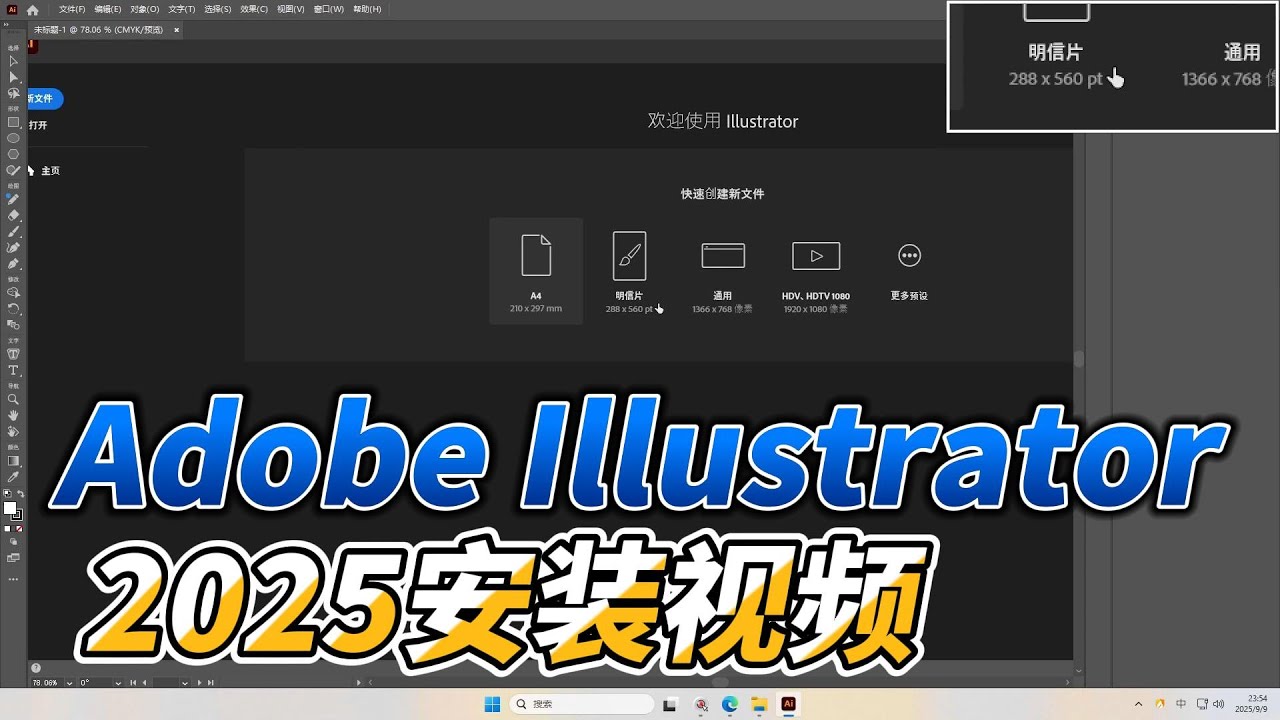Go to next artboard button
Image resolution: width=1280 pixels, height=720 pixels.
pyautogui.click(x=199, y=682)
